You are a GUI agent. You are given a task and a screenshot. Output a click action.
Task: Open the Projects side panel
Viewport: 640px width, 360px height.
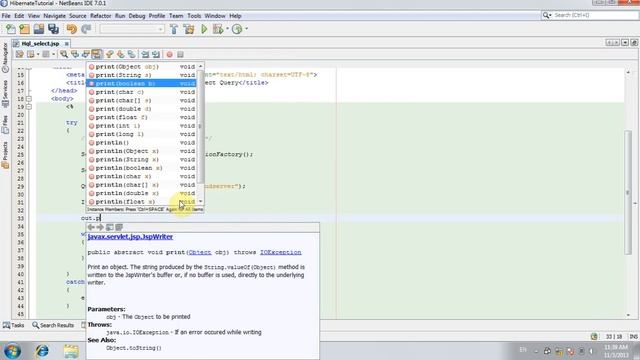click(5, 154)
